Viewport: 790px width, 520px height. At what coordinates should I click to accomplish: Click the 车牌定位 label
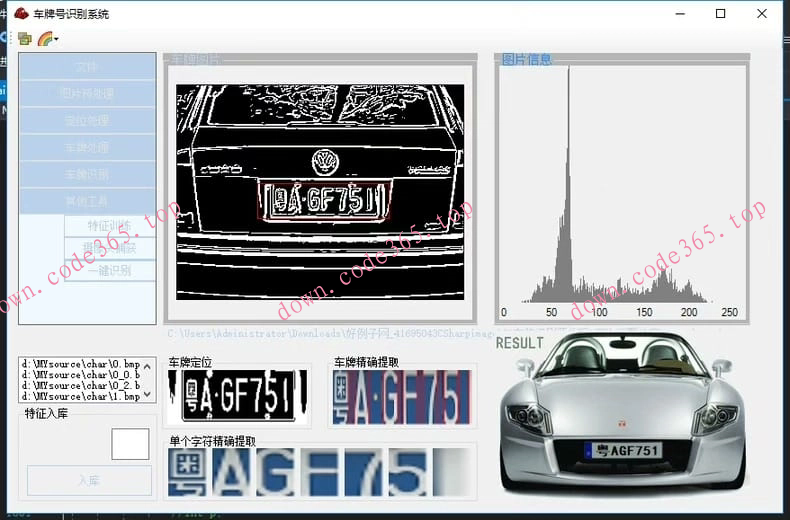pyautogui.click(x=190, y=362)
